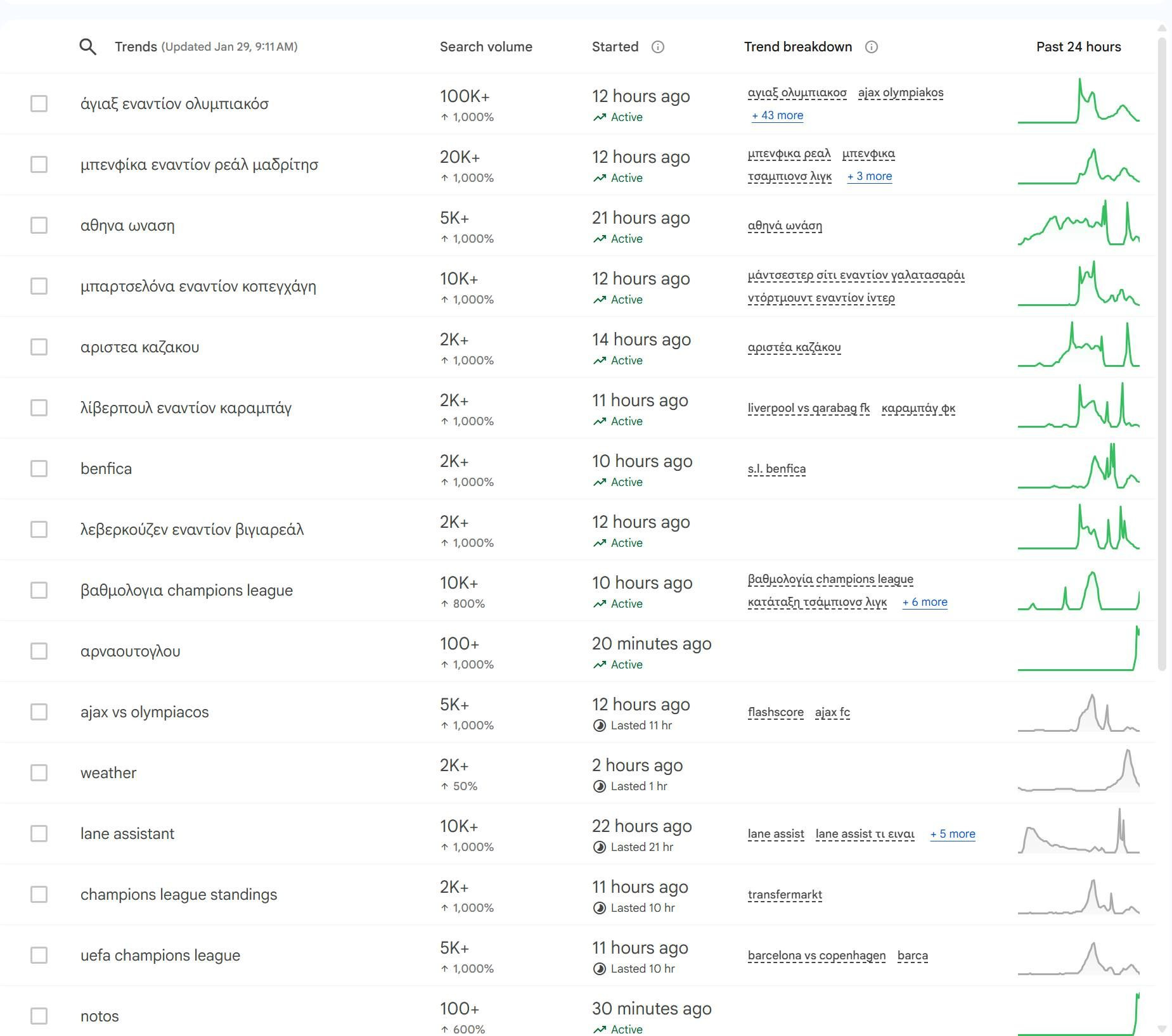Tick the weather row checkbox
The image size is (1172, 1036).
click(x=39, y=773)
